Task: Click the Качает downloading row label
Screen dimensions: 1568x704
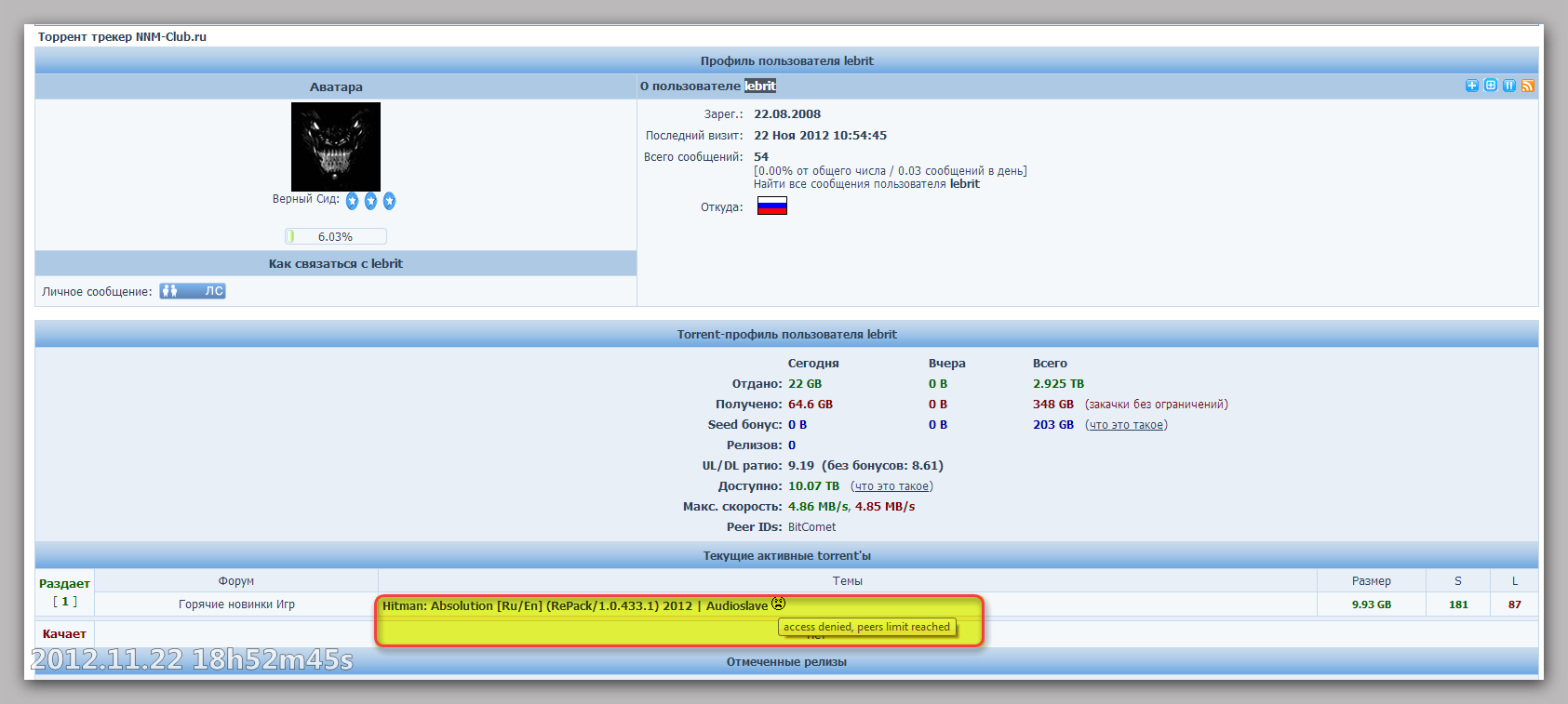Action: pyautogui.click(x=64, y=634)
